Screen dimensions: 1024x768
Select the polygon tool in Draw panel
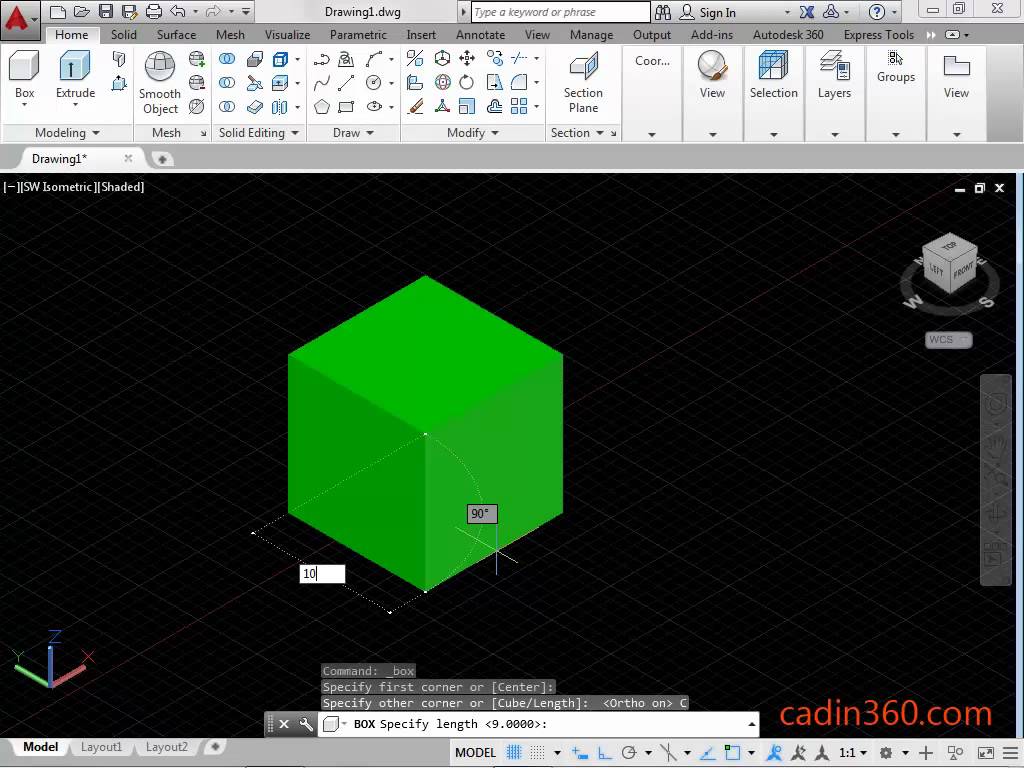[323, 106]
